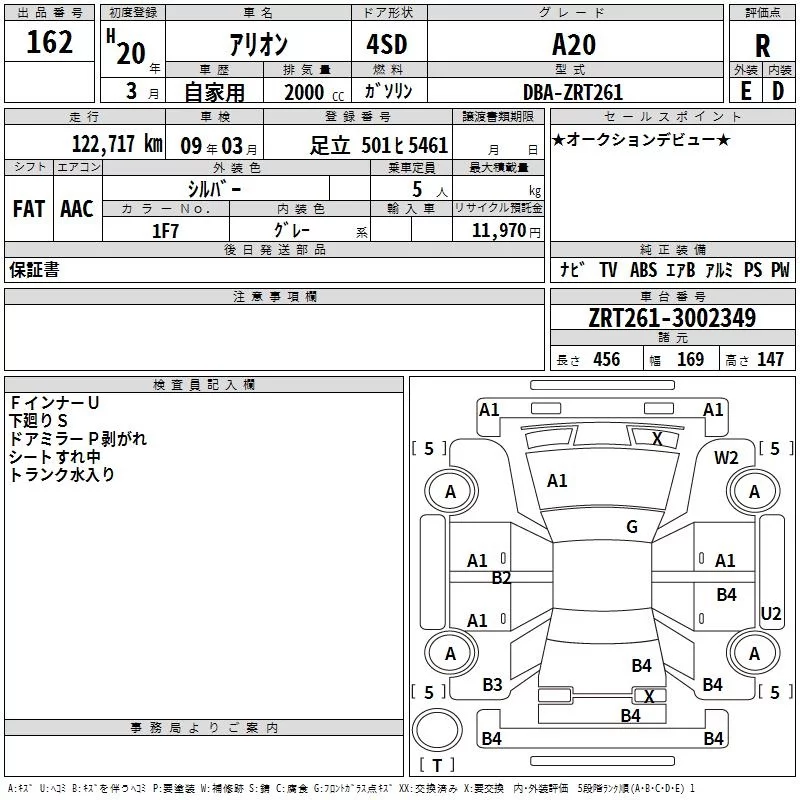The width and height of the screenshot is (800, 800).
Task: Select the overall score R
Action: pyautogui.click(x=762, y=46)
